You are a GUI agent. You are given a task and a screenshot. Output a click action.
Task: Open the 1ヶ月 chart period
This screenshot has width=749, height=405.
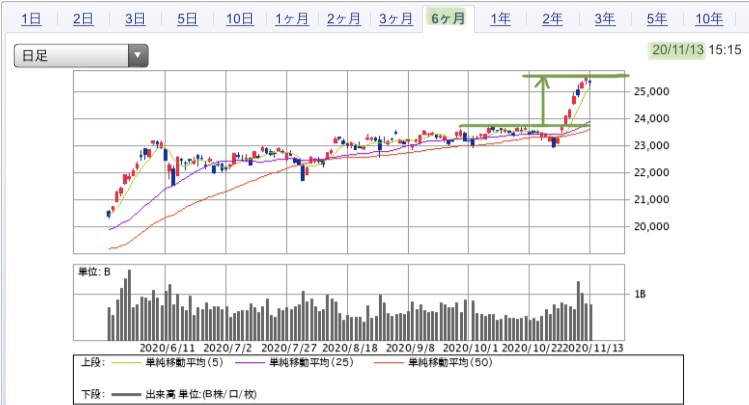[292, 19]
